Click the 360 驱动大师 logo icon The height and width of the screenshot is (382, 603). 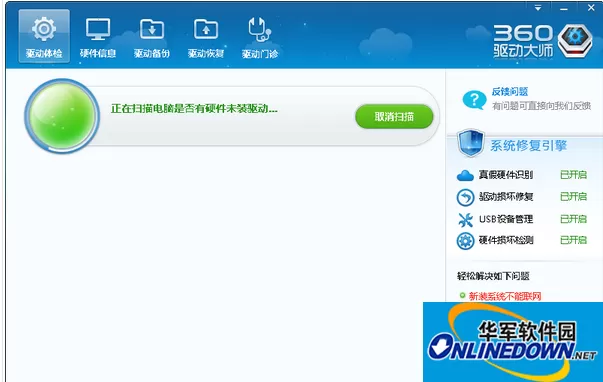[575, 41]
